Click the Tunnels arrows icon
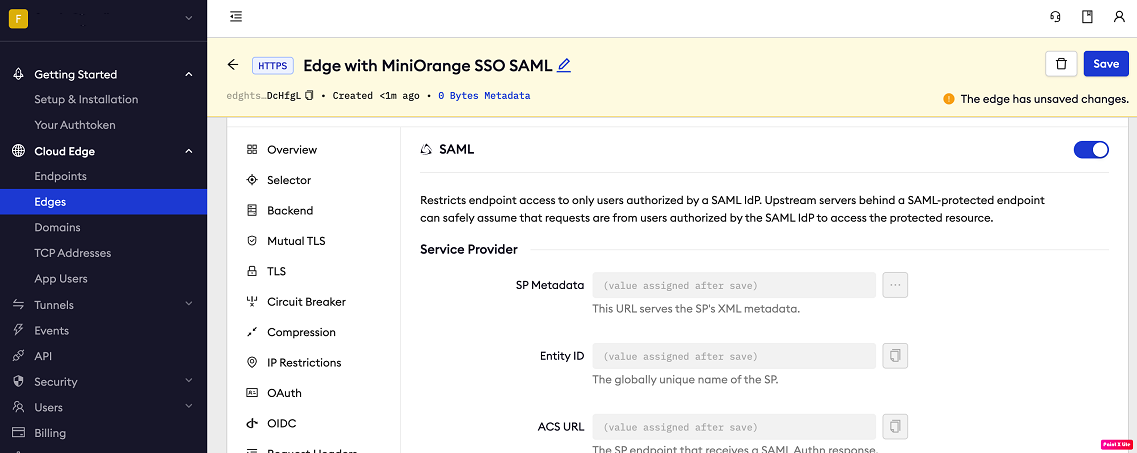Viewport: 1137px width, 453px height. (19, 305)
